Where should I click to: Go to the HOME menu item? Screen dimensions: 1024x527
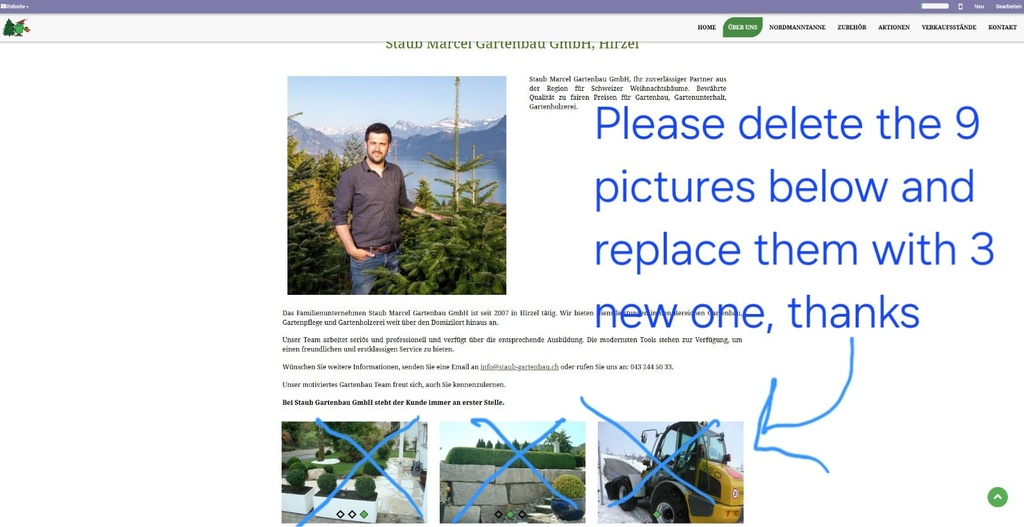click(706, 27)
